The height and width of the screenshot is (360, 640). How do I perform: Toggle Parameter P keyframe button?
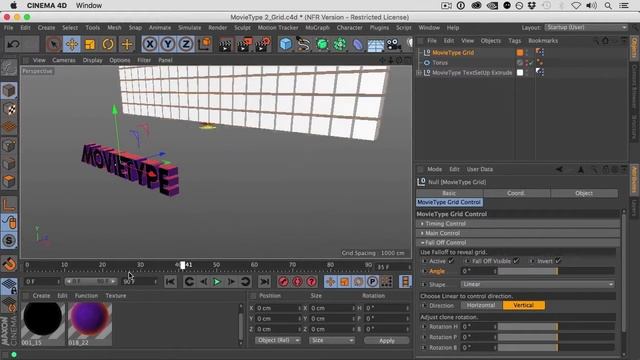pyautogui.click(x=372, y=282)
